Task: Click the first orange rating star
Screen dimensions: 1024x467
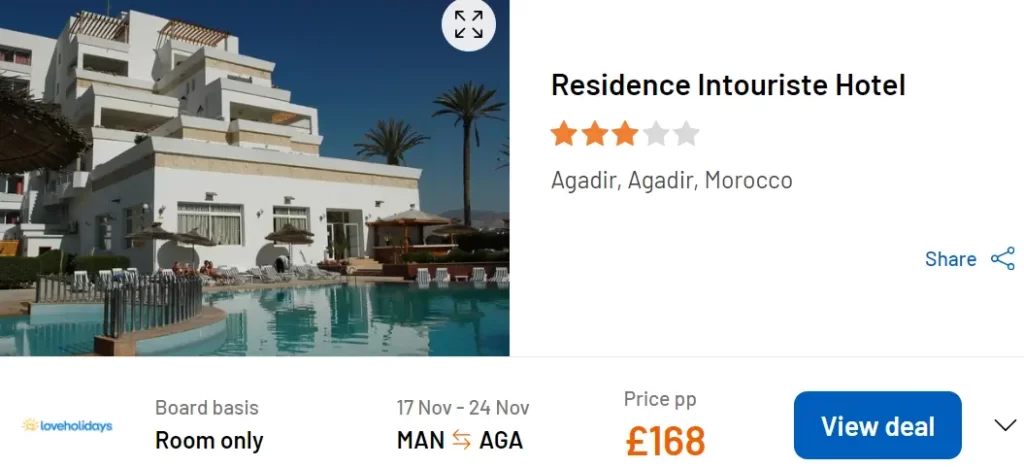Action: [564, 133]
